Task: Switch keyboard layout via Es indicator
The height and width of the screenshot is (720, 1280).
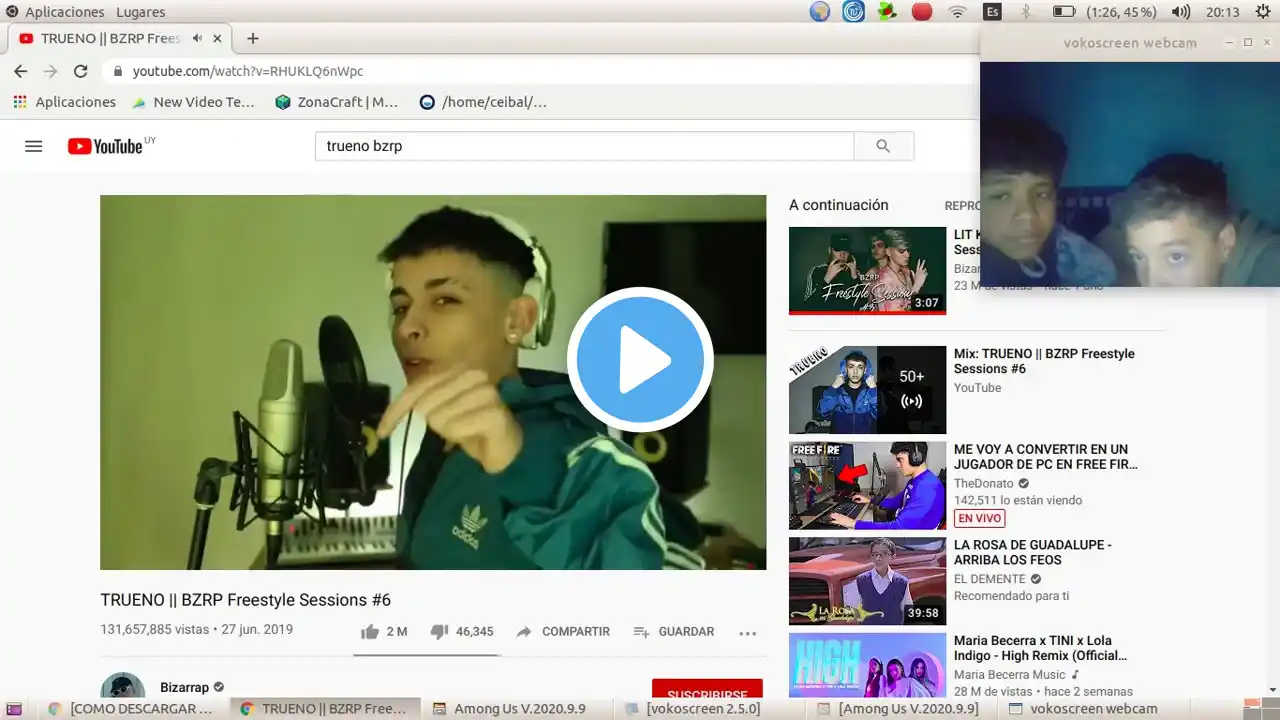Action: 992,12
